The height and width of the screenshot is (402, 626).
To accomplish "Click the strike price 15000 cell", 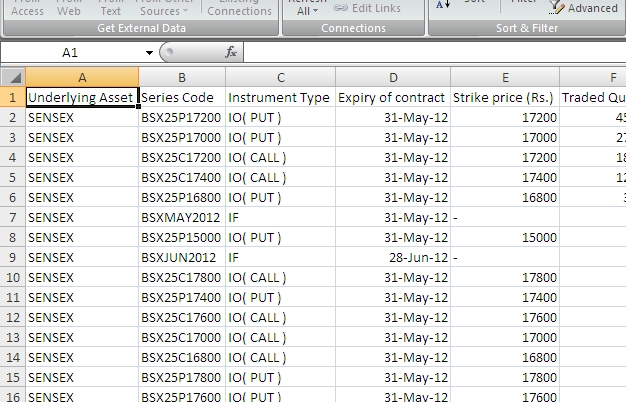I will 505,237.
